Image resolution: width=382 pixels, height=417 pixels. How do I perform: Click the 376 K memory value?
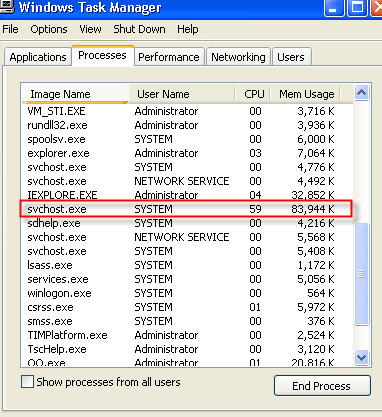(321, 321)
